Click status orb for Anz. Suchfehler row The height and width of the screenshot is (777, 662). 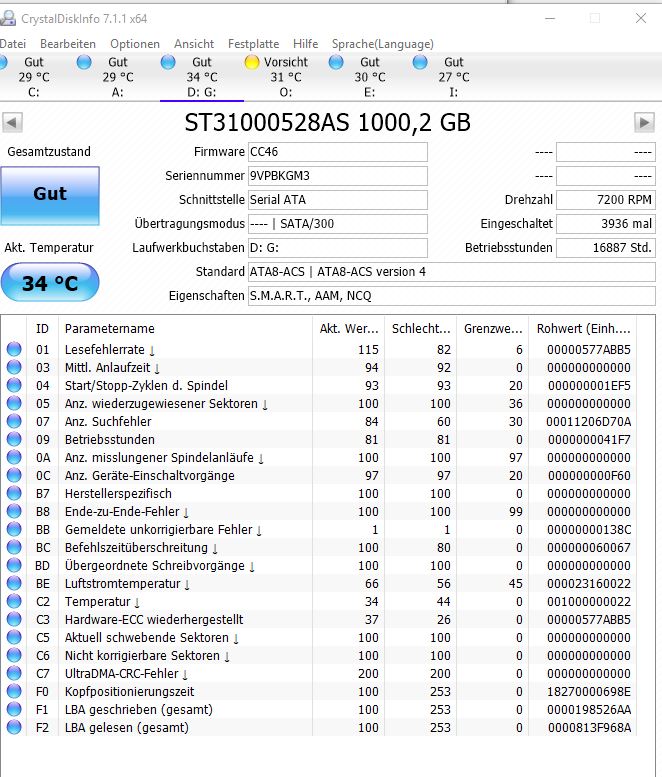14,421
